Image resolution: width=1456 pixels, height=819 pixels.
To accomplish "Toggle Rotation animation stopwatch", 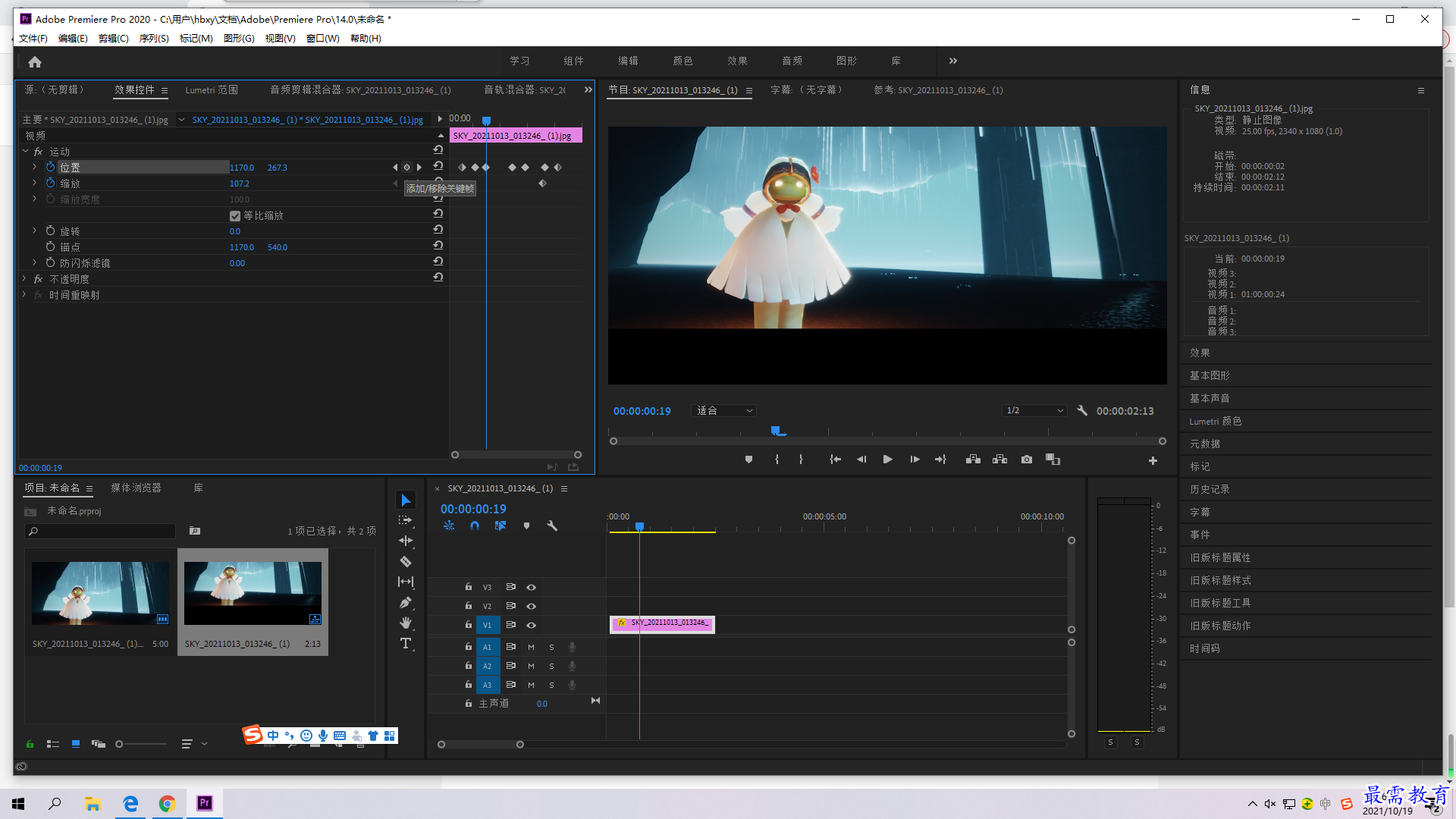I will click(x=50, y=231).
